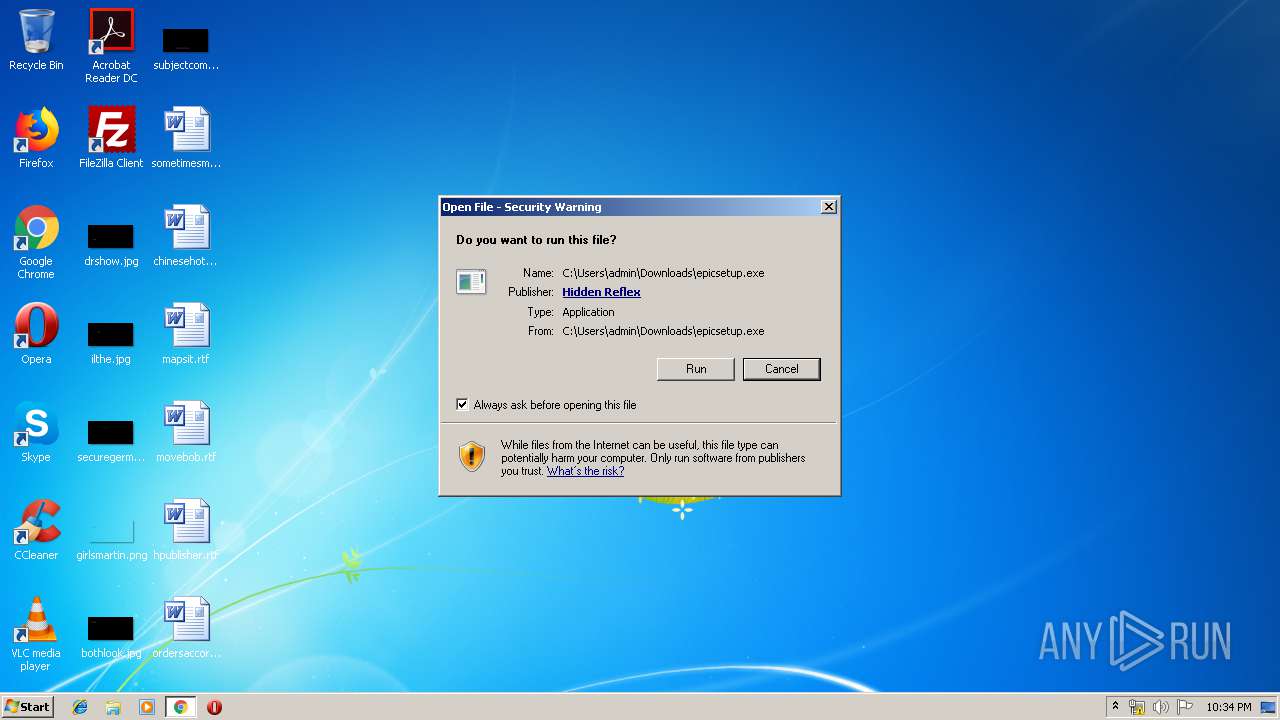Select the drshow.jpg image file
Image resolution: width=1280 pixels, height=720 pixels.
click(111, 244)
